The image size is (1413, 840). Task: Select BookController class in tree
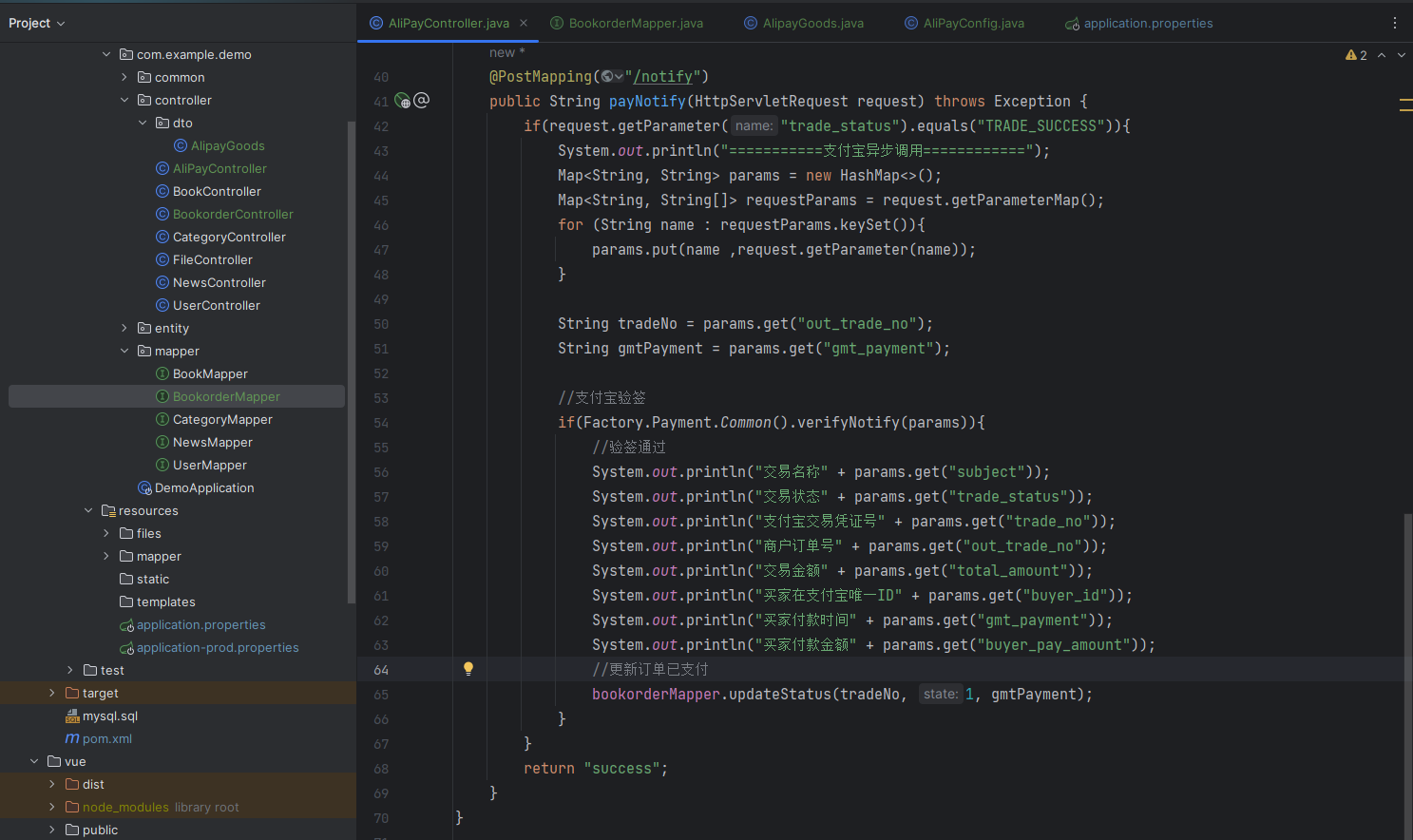pos(208,191)
